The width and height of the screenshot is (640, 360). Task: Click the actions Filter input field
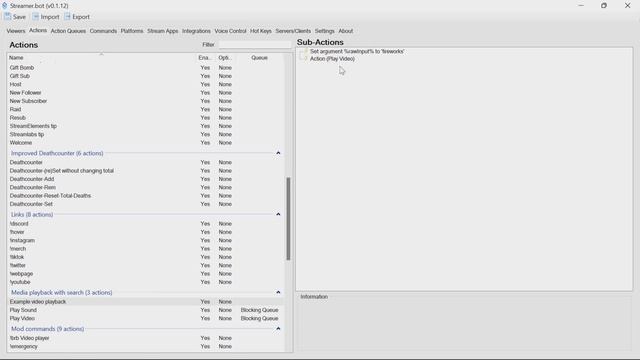coord(255,44)
